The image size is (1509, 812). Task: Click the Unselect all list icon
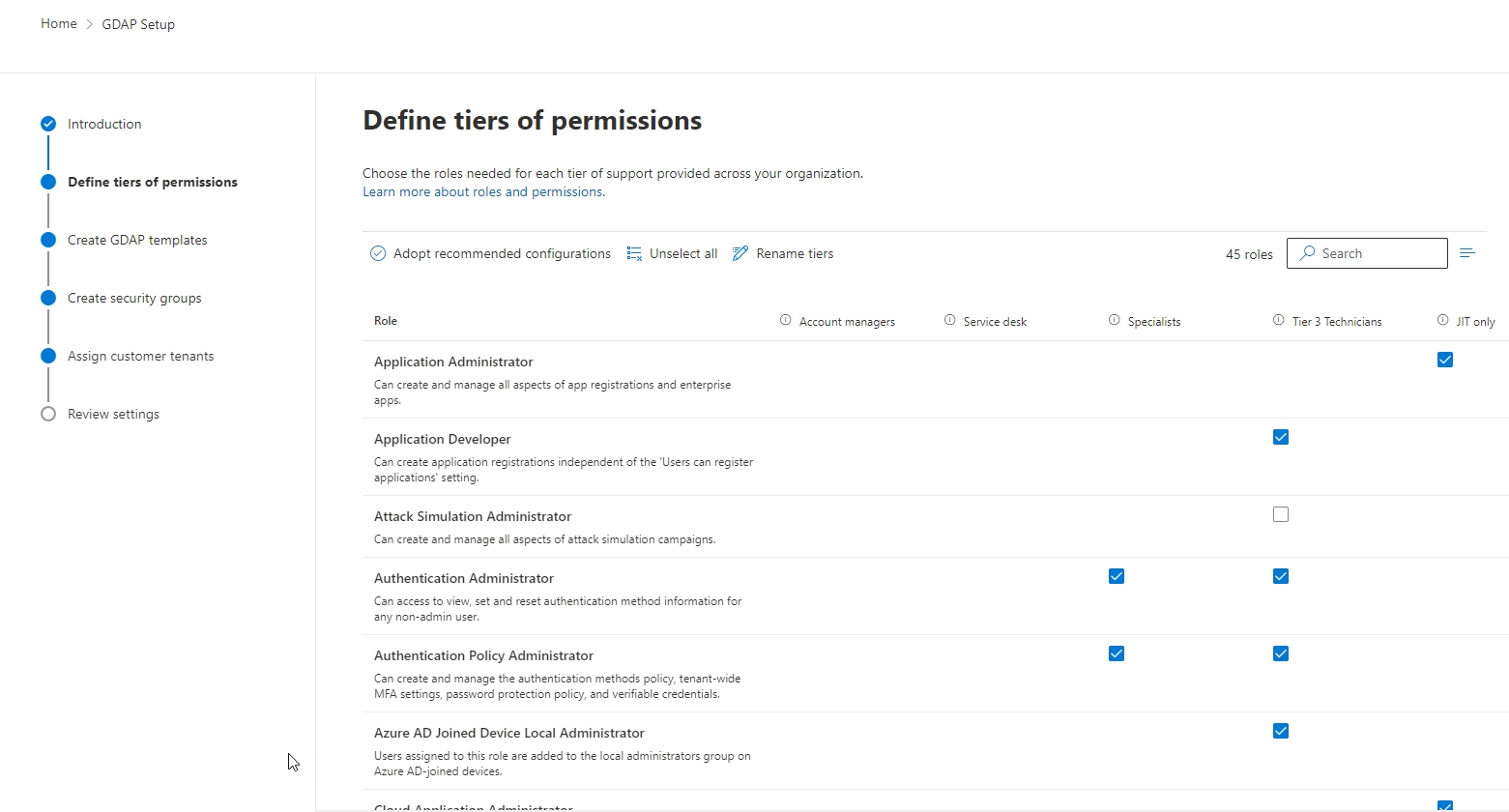point(634,253)
